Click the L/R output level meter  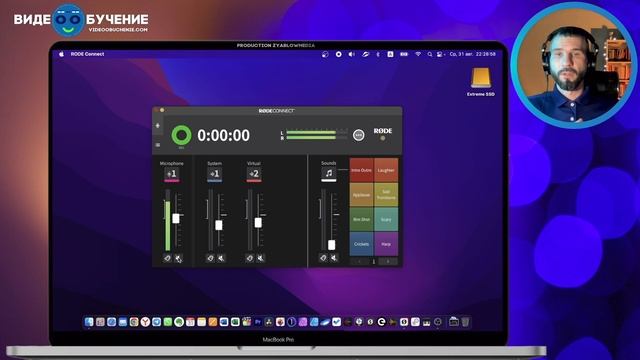[314, 135]
